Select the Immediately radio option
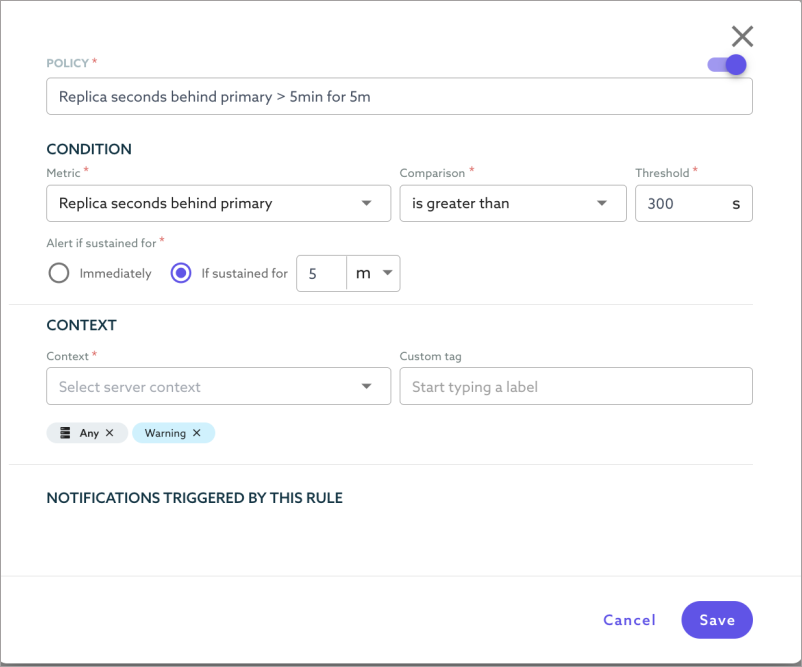 pyautogui.click(x=59, y=273)
